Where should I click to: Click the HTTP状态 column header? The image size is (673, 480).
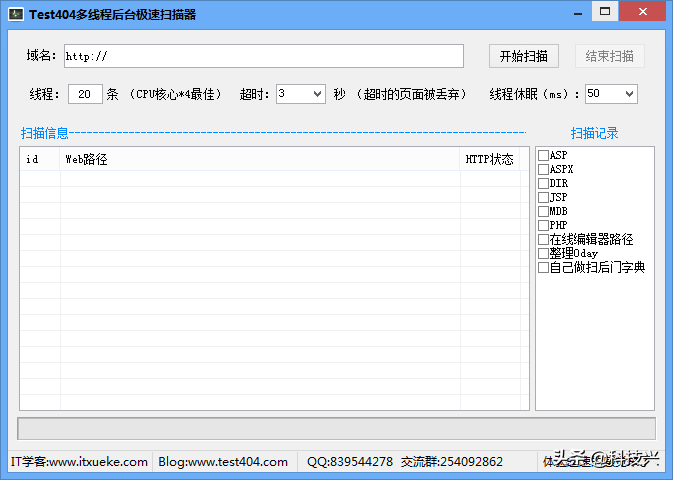coord(490,159)
